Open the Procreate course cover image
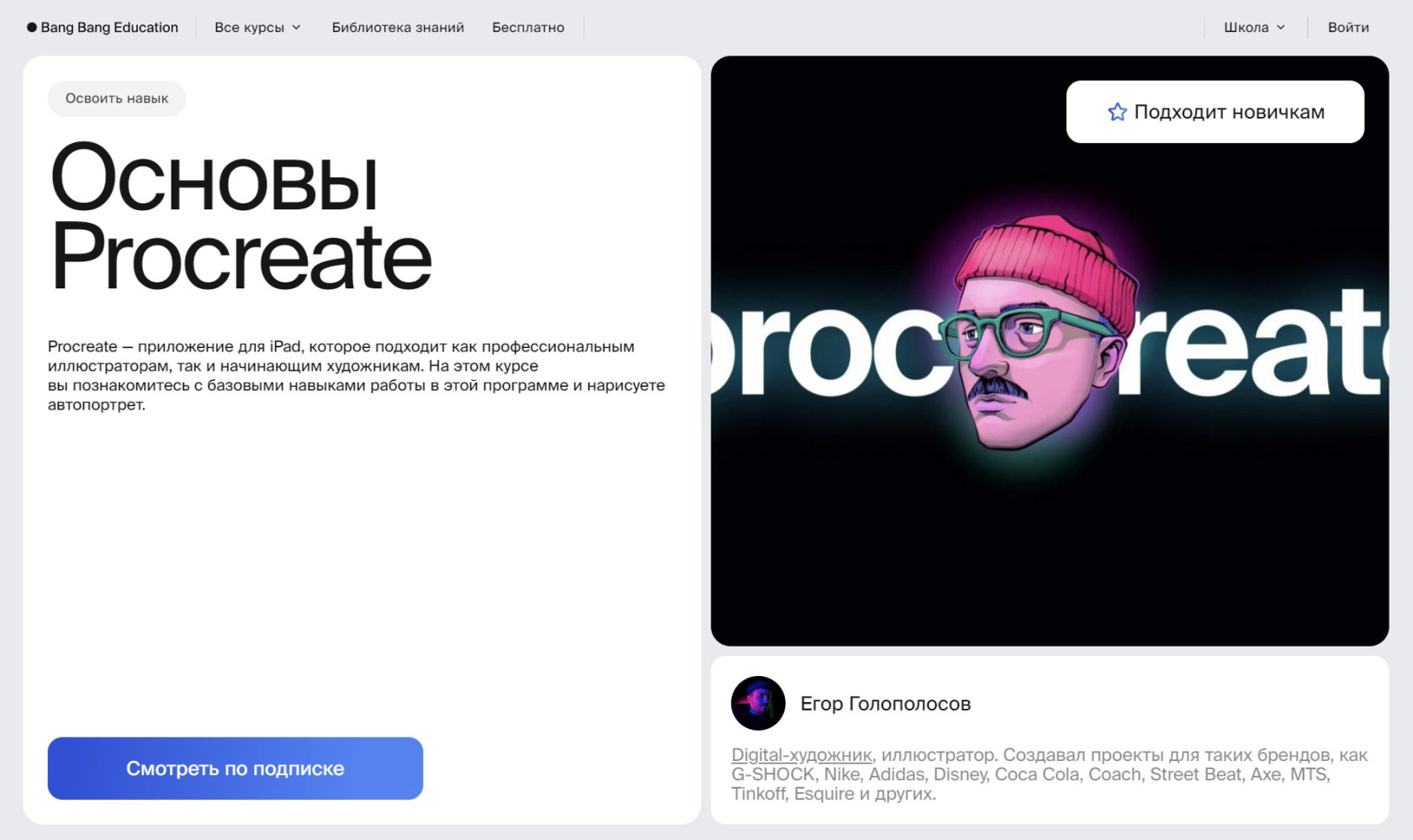Screen dimensions: 1413x840 point(1050,351)
